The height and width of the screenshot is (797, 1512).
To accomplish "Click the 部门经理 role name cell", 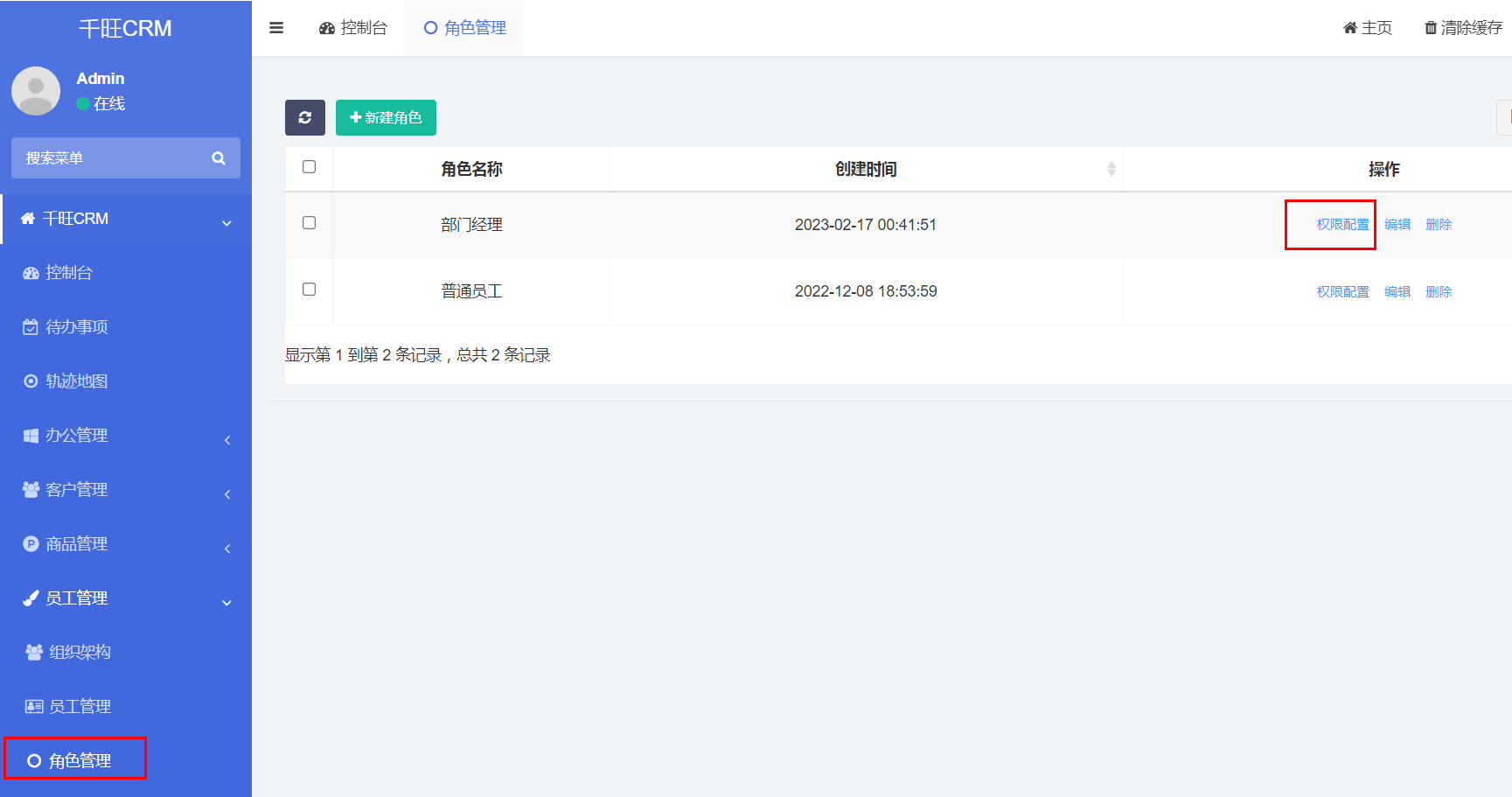I will pyautogui.click(x=471, y=225).
